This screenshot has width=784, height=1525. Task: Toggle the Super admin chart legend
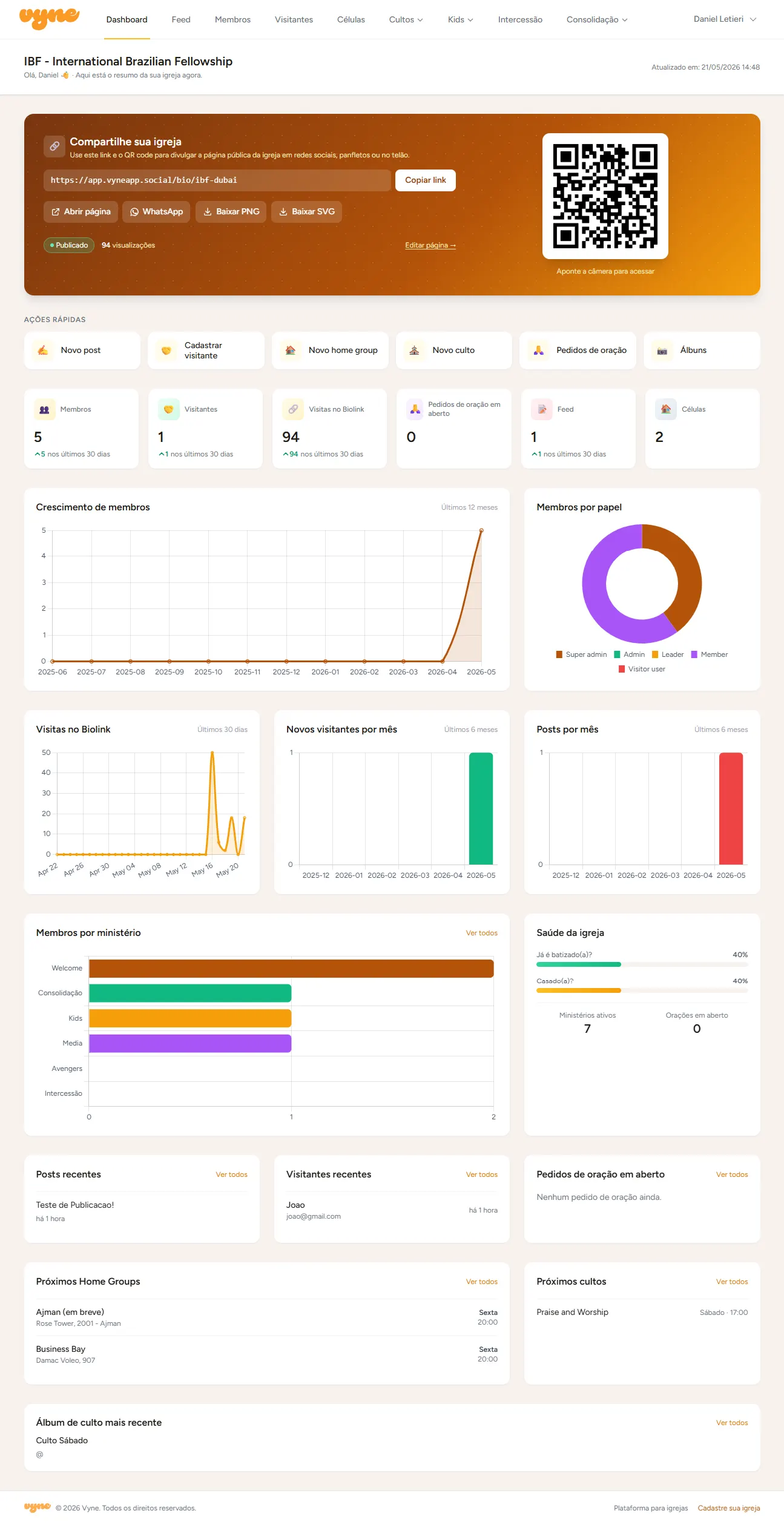click(x=581, y=654)
